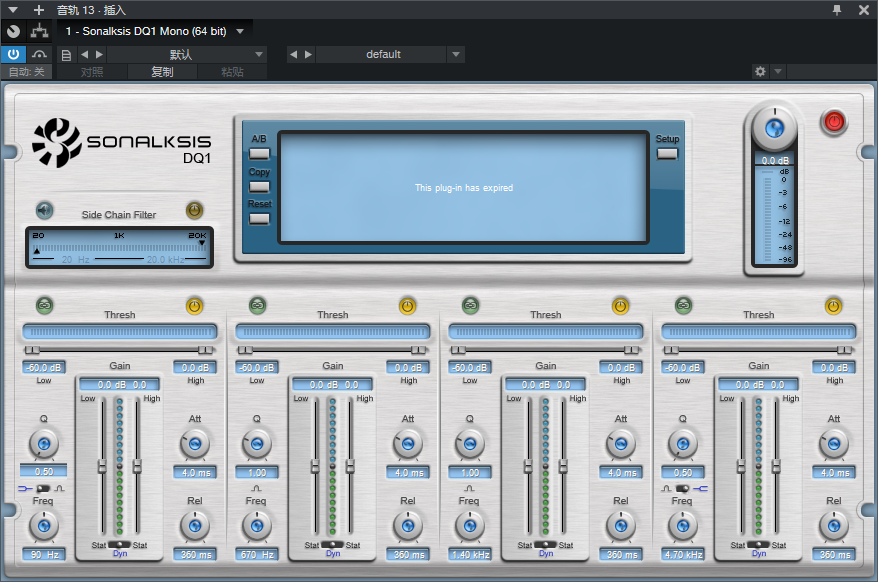Open the default program dropdown arrow
The width and height of the screenshot is (878, 582).
point(456,54)
